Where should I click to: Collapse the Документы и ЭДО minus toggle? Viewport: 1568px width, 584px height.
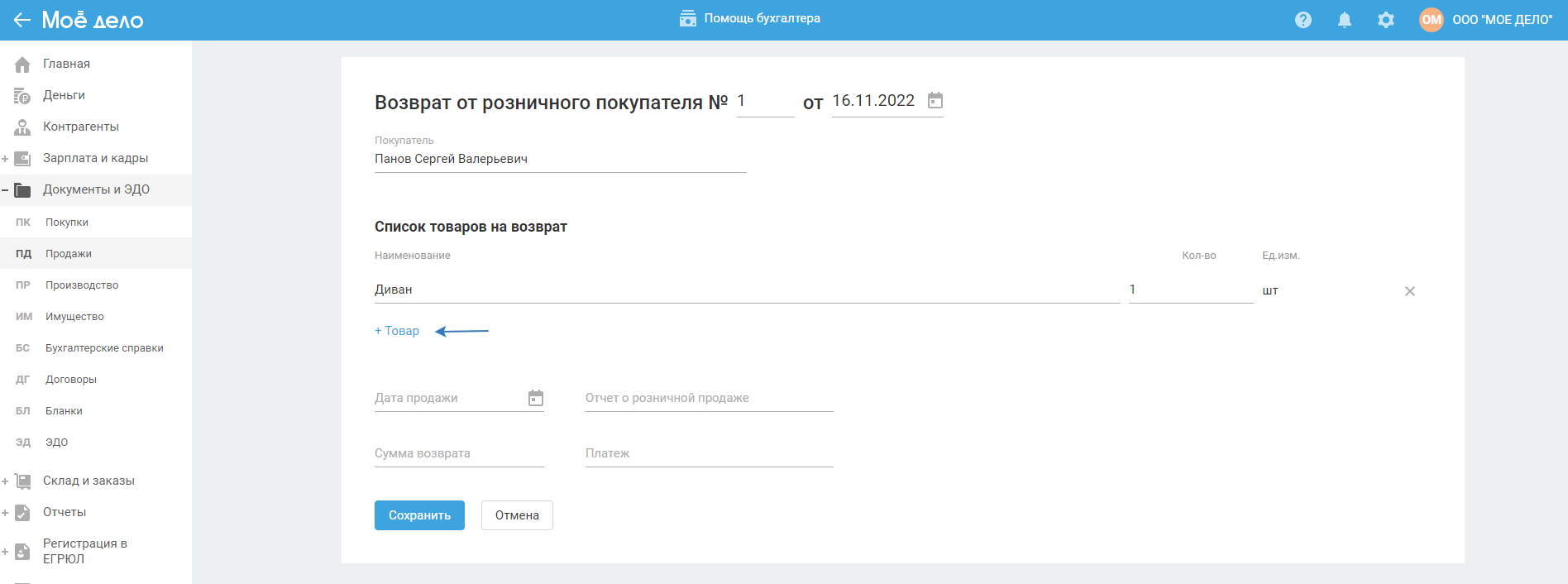[x=5, y=189]
